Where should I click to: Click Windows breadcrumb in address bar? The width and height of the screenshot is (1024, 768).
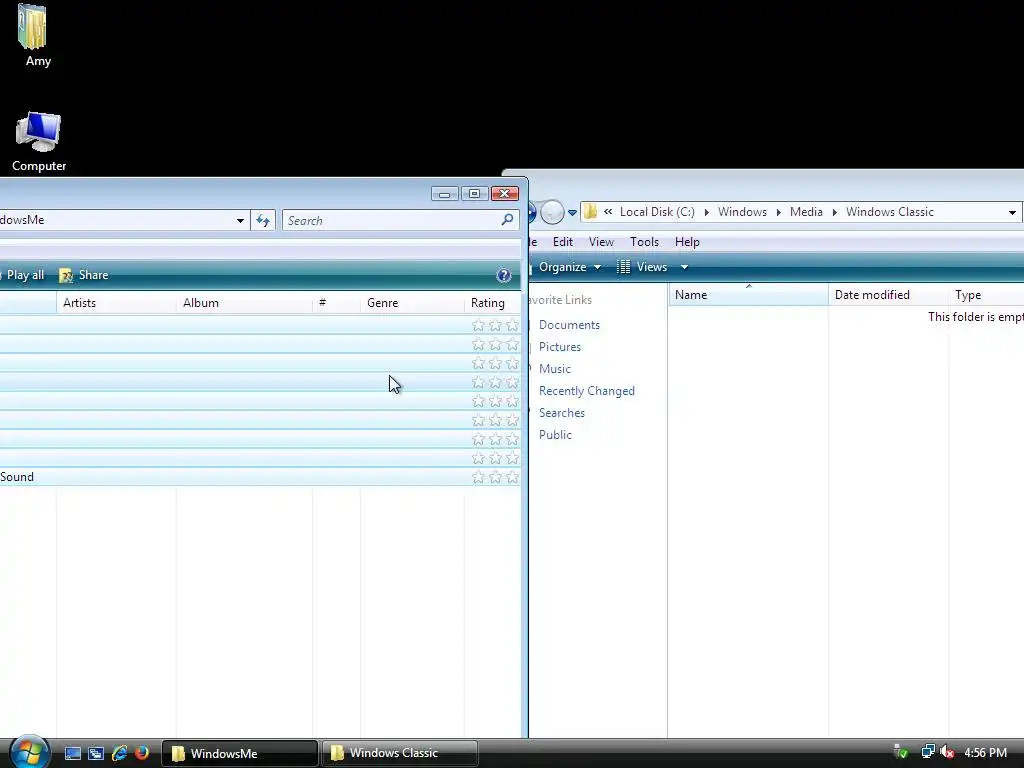coord(742,212)
